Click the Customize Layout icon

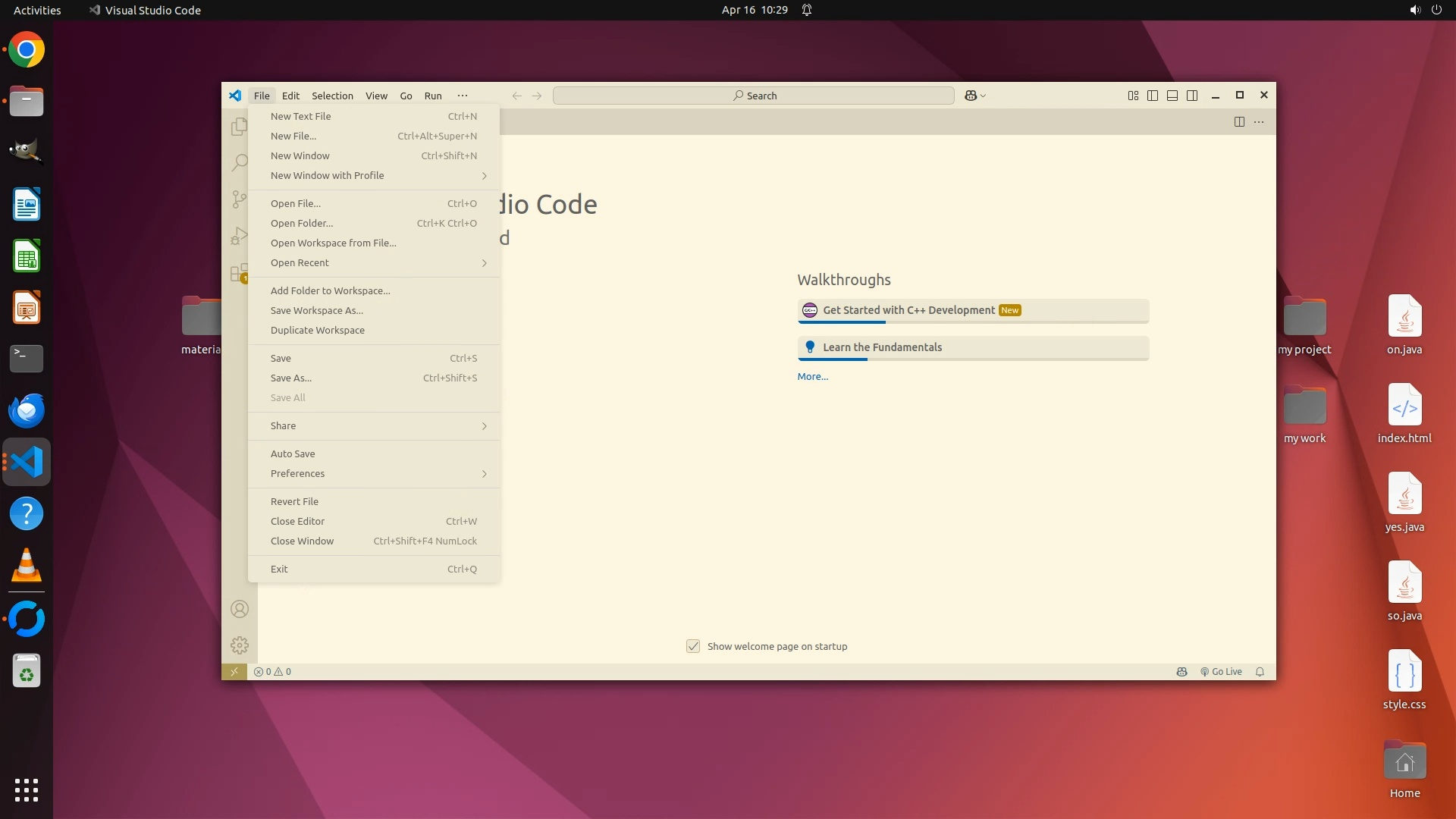pyautogui.click(x=1133, y=96)
